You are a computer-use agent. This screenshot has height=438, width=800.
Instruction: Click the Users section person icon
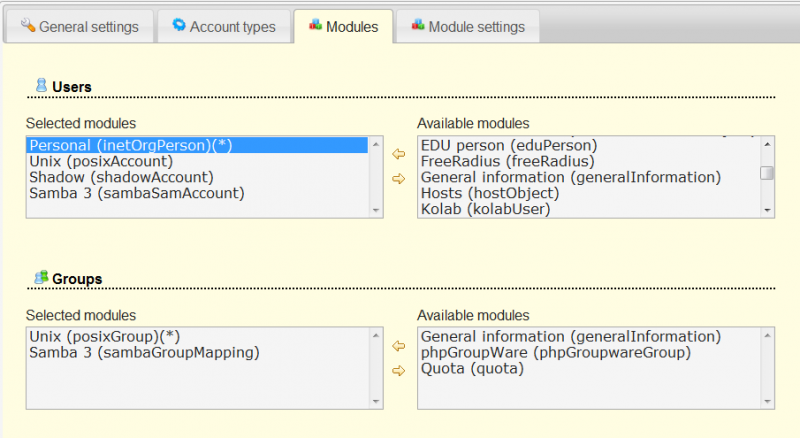[41, 85]
